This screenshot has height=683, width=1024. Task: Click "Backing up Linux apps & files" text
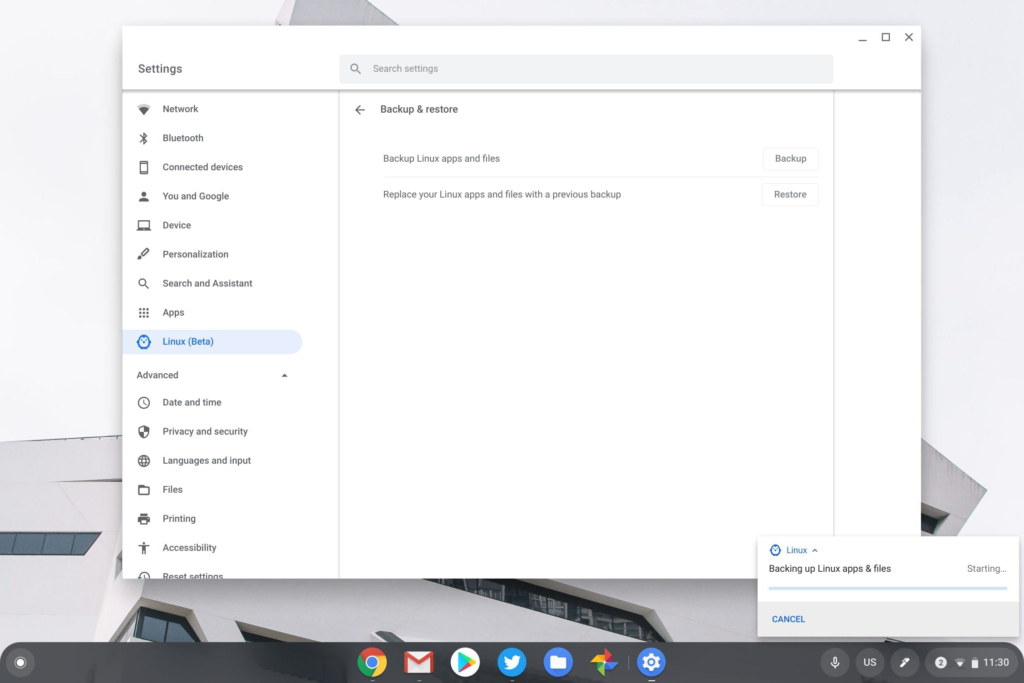coord(830,569)
